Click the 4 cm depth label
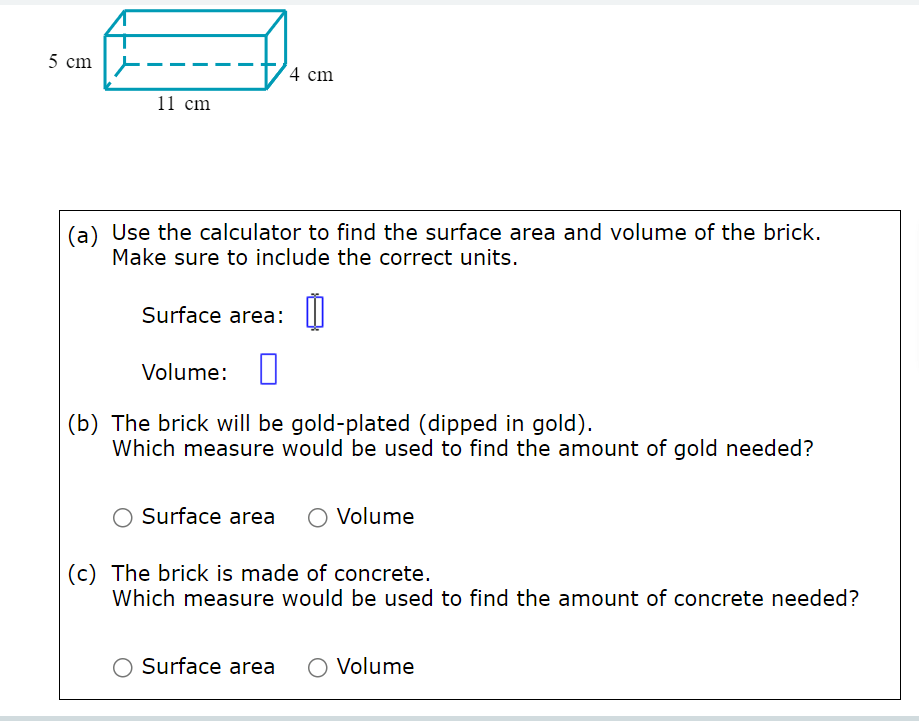 click(311, 74)
